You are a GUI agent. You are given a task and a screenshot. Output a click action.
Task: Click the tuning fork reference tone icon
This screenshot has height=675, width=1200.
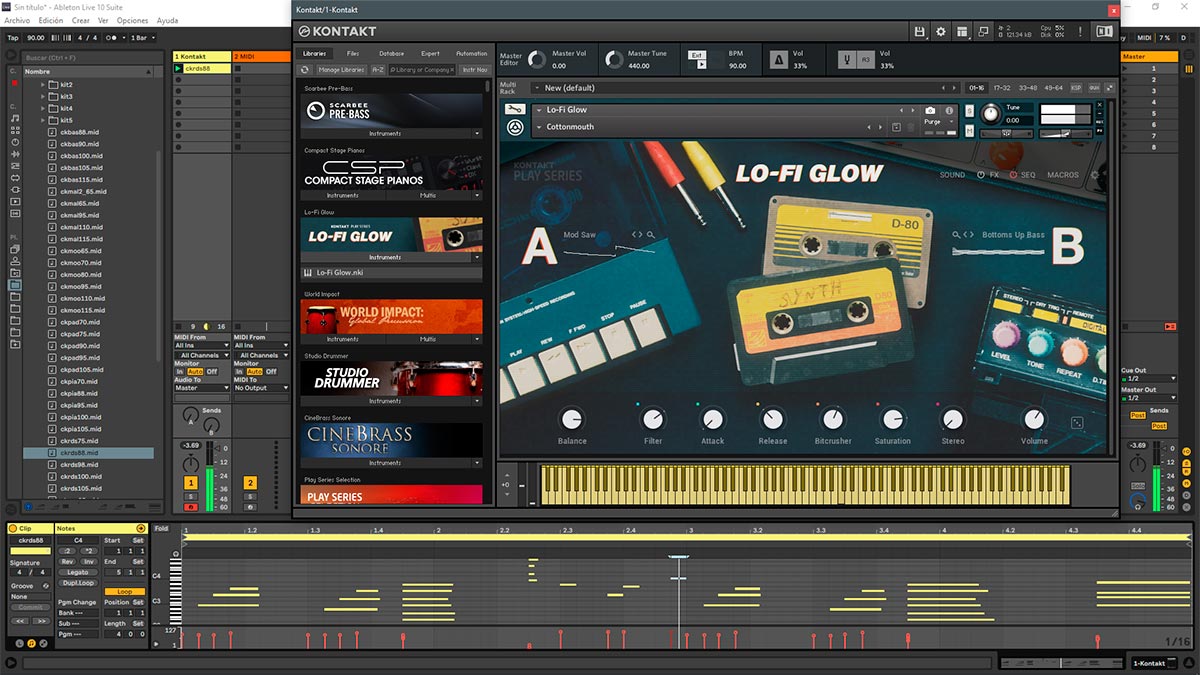pyautogui.click(x=846, y=60)
